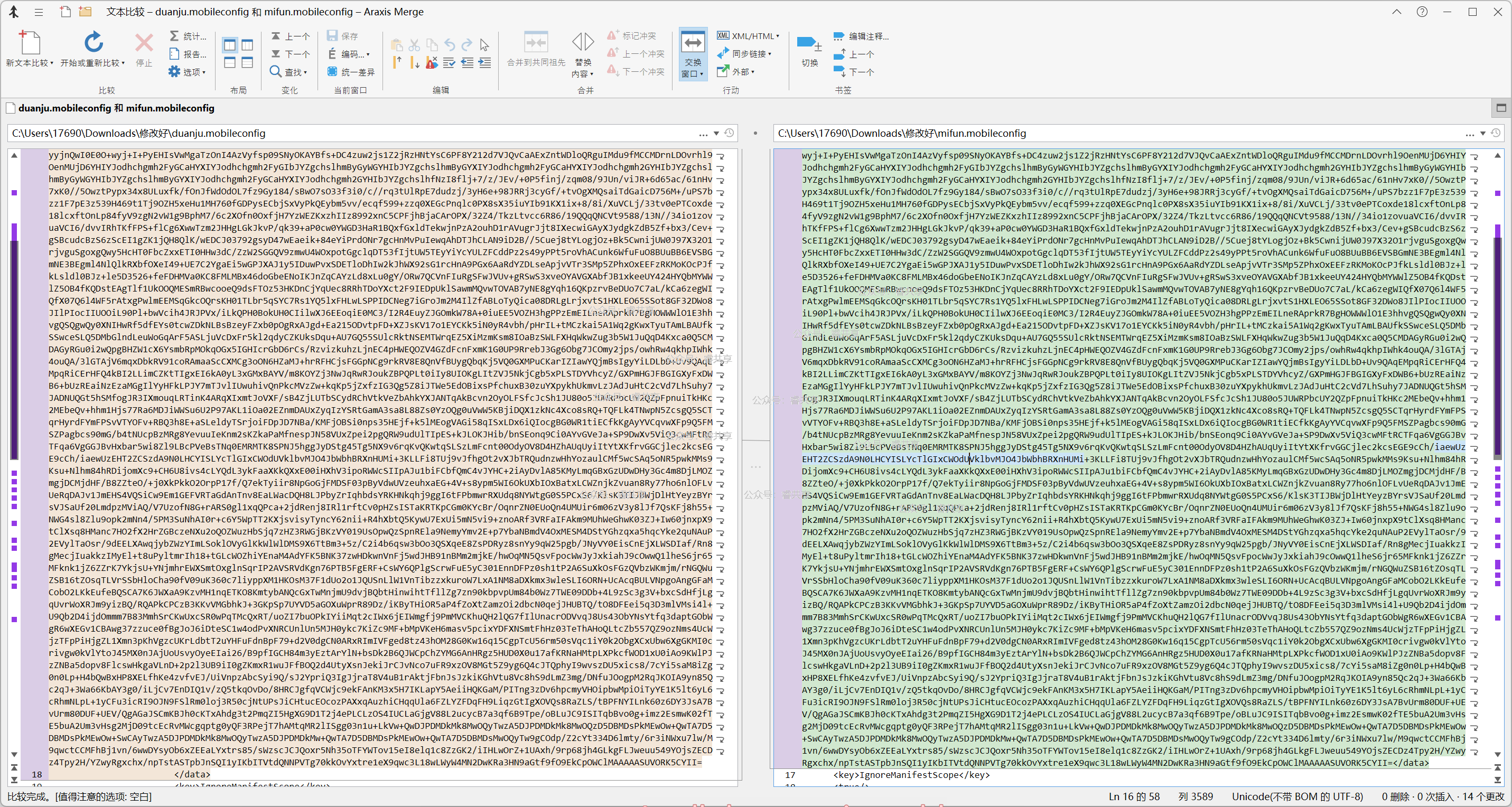Click the right file path field mifun.mobileconfig

point(1118,133)
